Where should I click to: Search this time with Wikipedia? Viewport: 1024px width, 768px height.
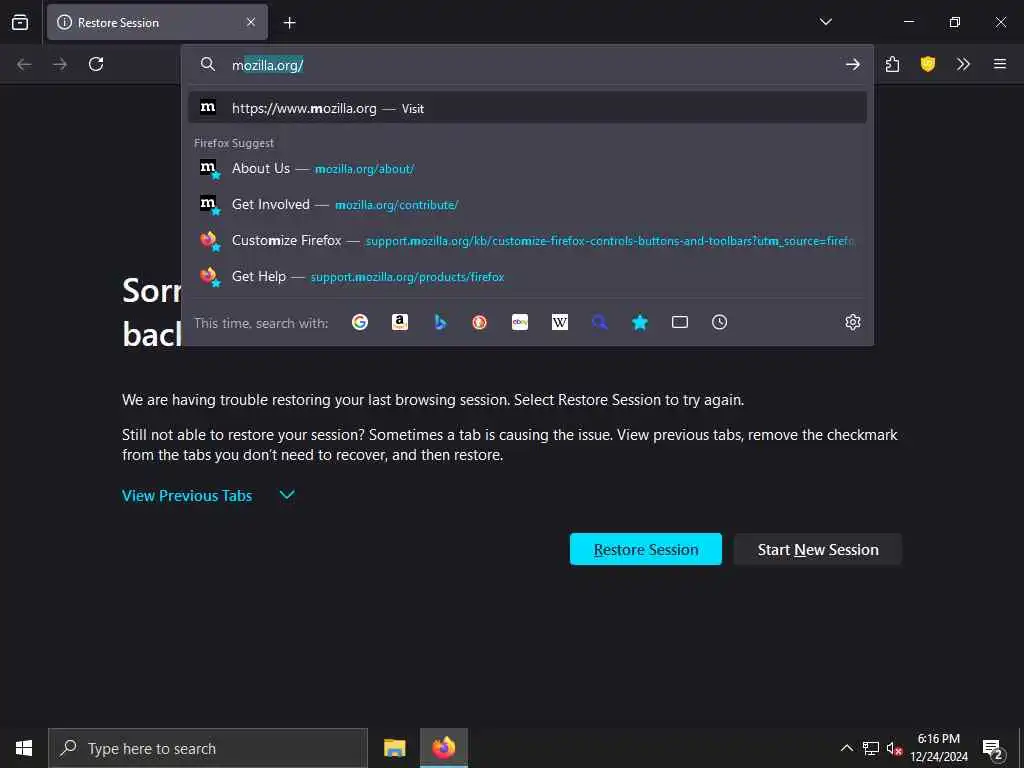pyautogui.click(x=560, y=322)
